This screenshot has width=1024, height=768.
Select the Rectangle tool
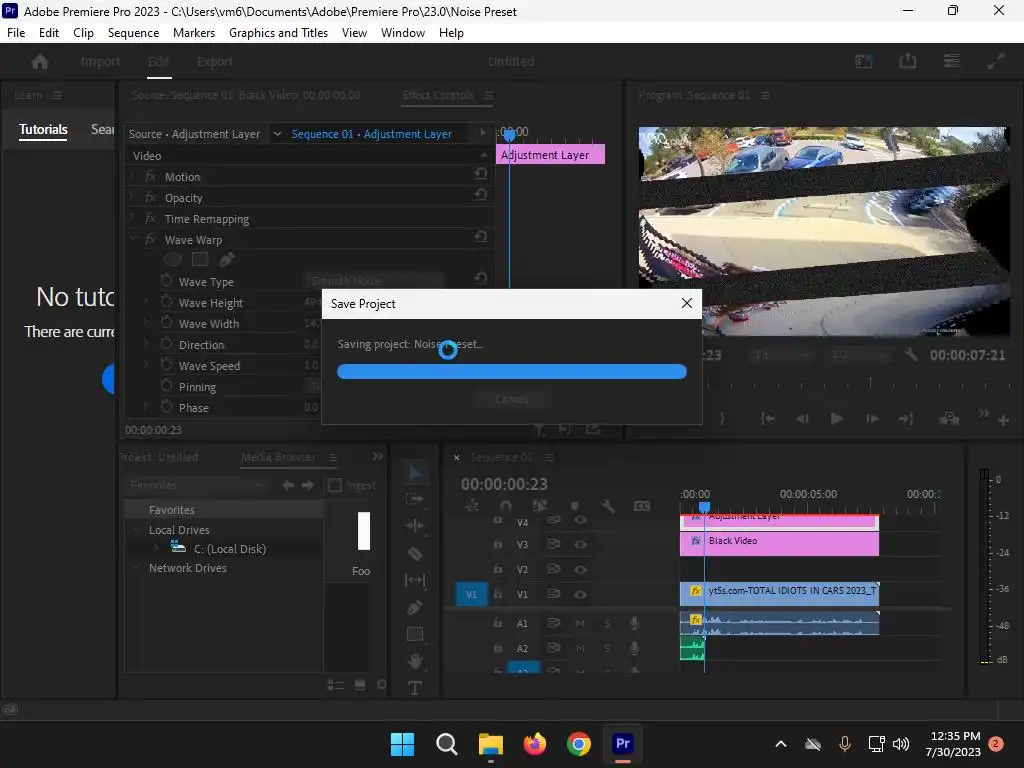pyautogui.click(x=415, y=634)
